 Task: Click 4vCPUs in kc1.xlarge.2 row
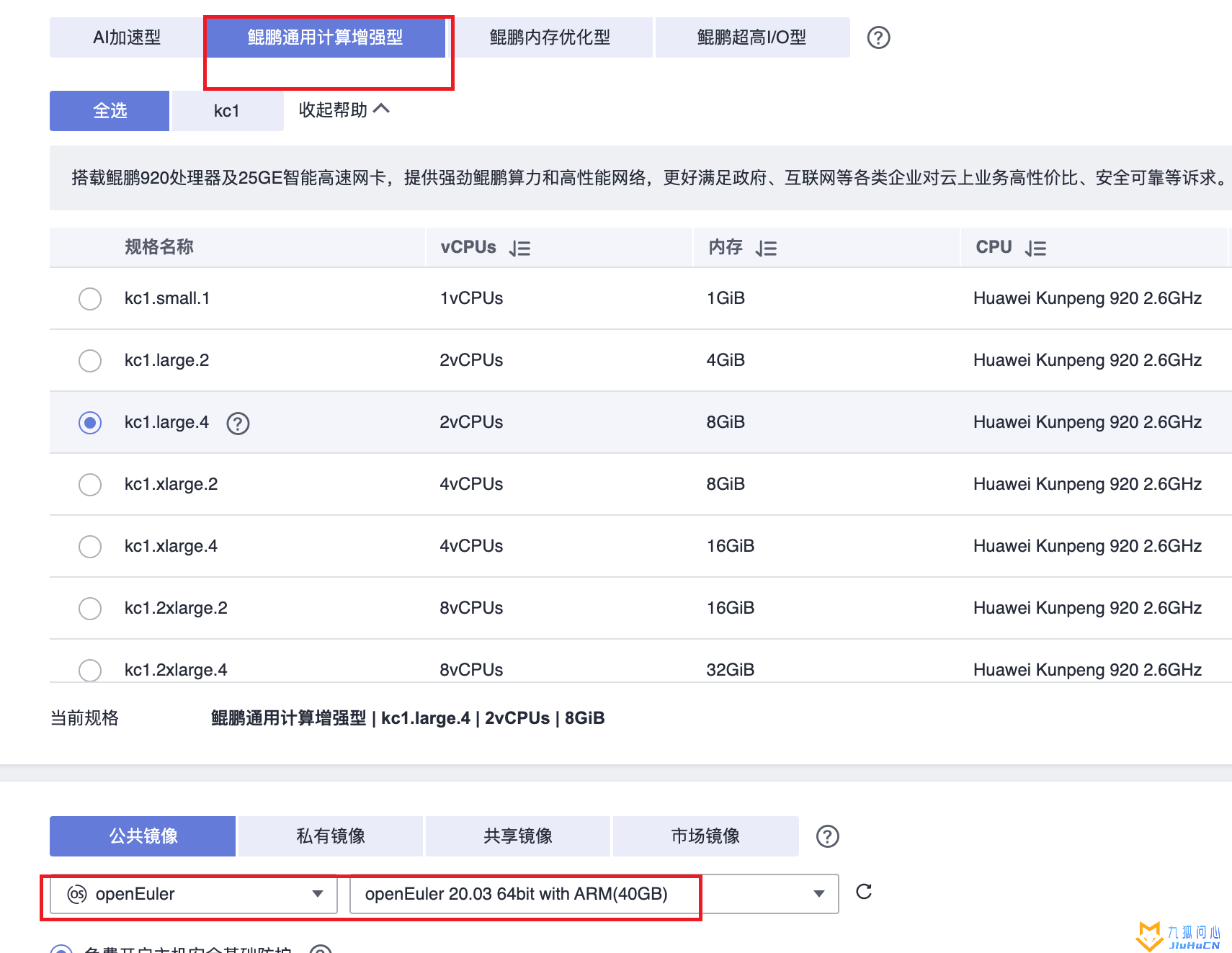(471, 484)
